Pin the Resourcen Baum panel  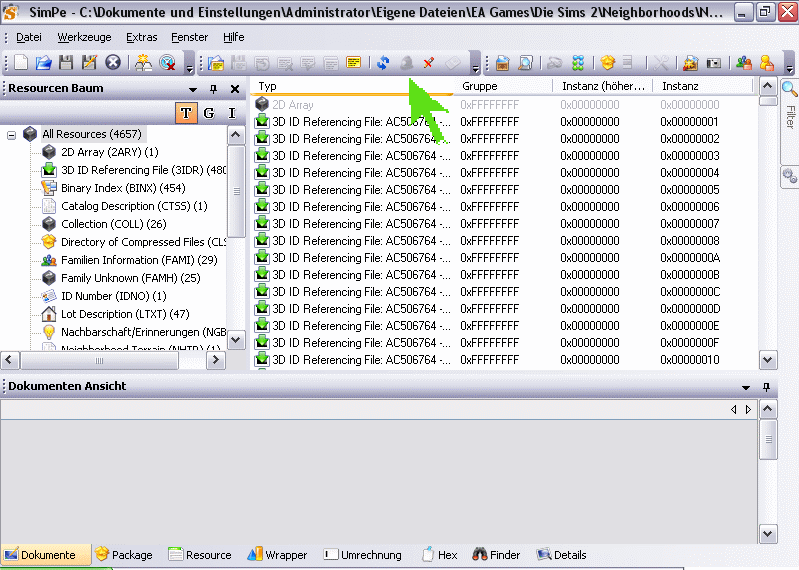[214, 89]
